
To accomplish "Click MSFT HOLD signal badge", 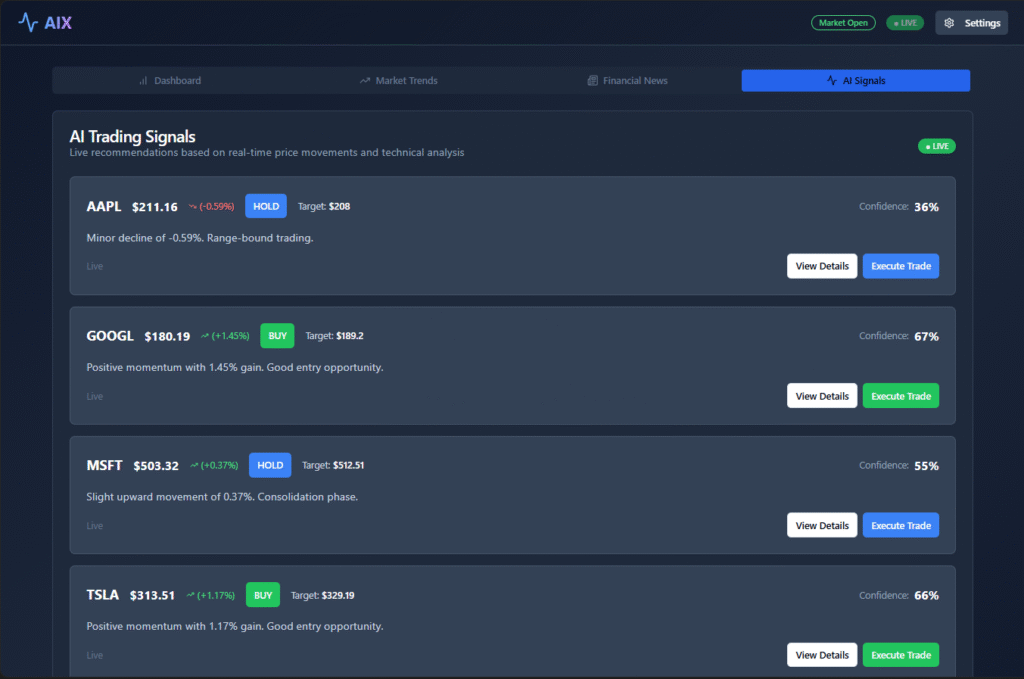I will (x=270, y=465).
